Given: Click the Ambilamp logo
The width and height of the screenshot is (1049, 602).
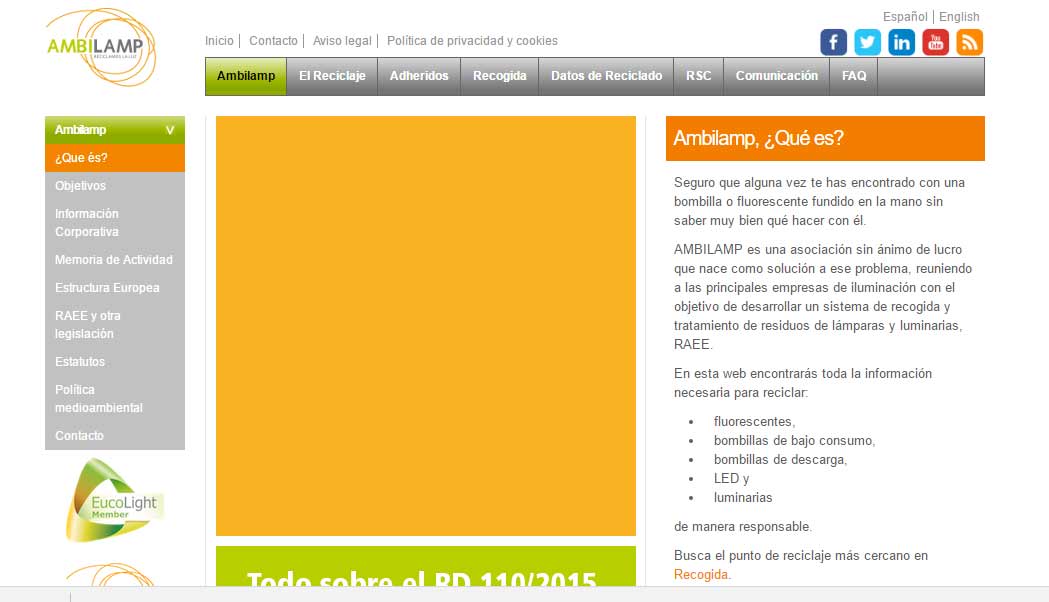Looking at the screenshot, I should (x=101, y=47).
